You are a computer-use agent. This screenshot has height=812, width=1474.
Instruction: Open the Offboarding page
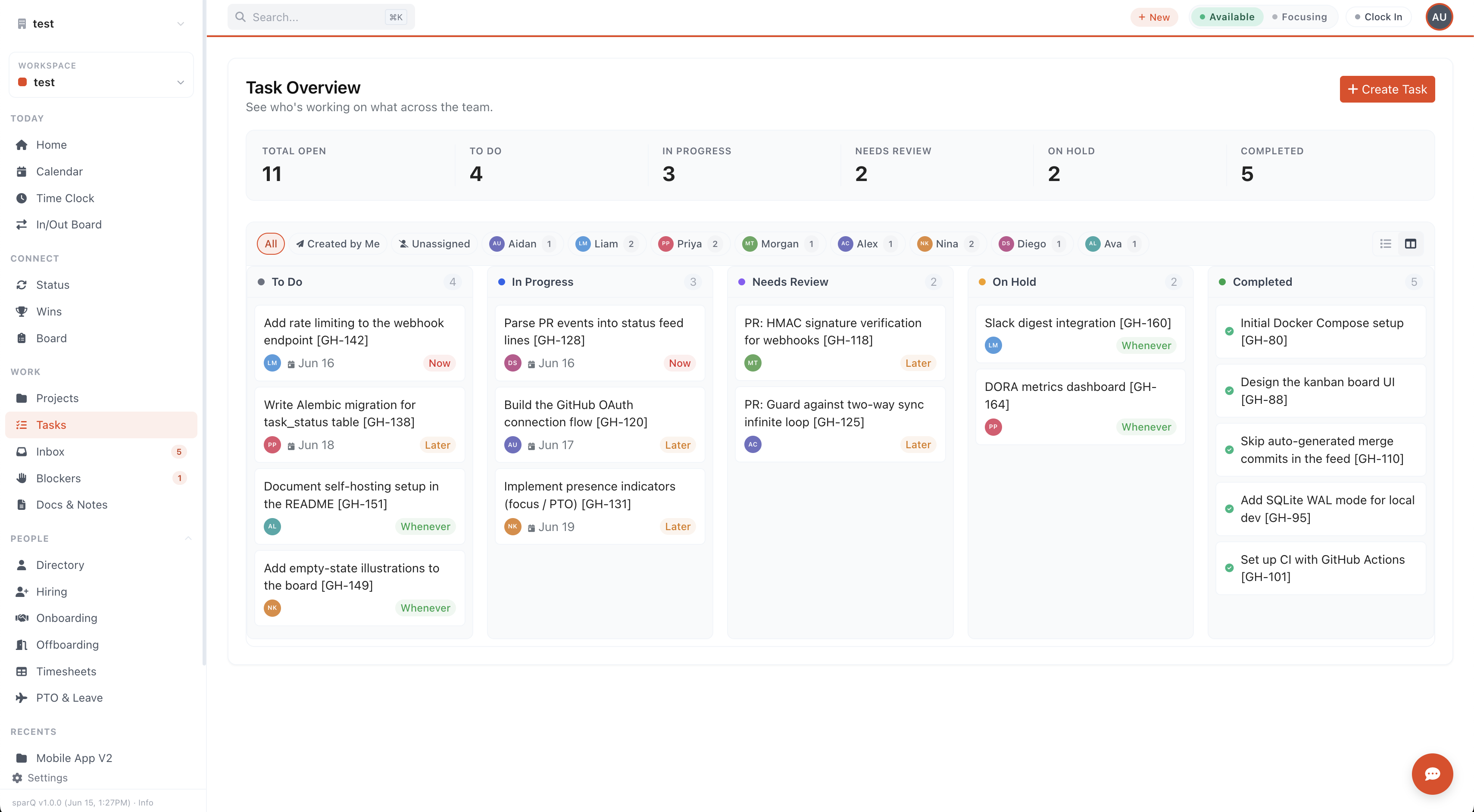pos(101,645)
